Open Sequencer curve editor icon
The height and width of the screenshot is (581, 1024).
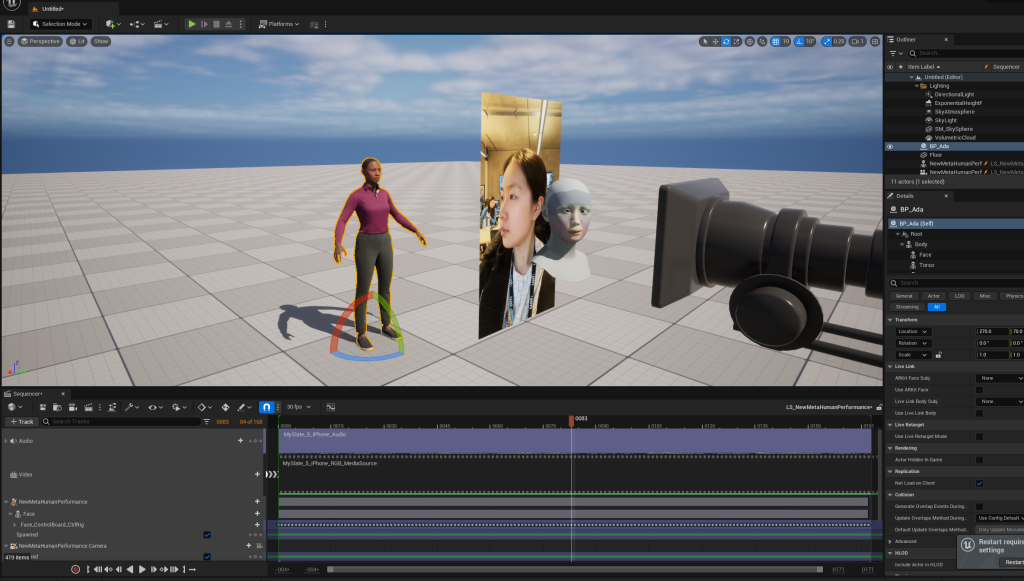click(330, 407)
